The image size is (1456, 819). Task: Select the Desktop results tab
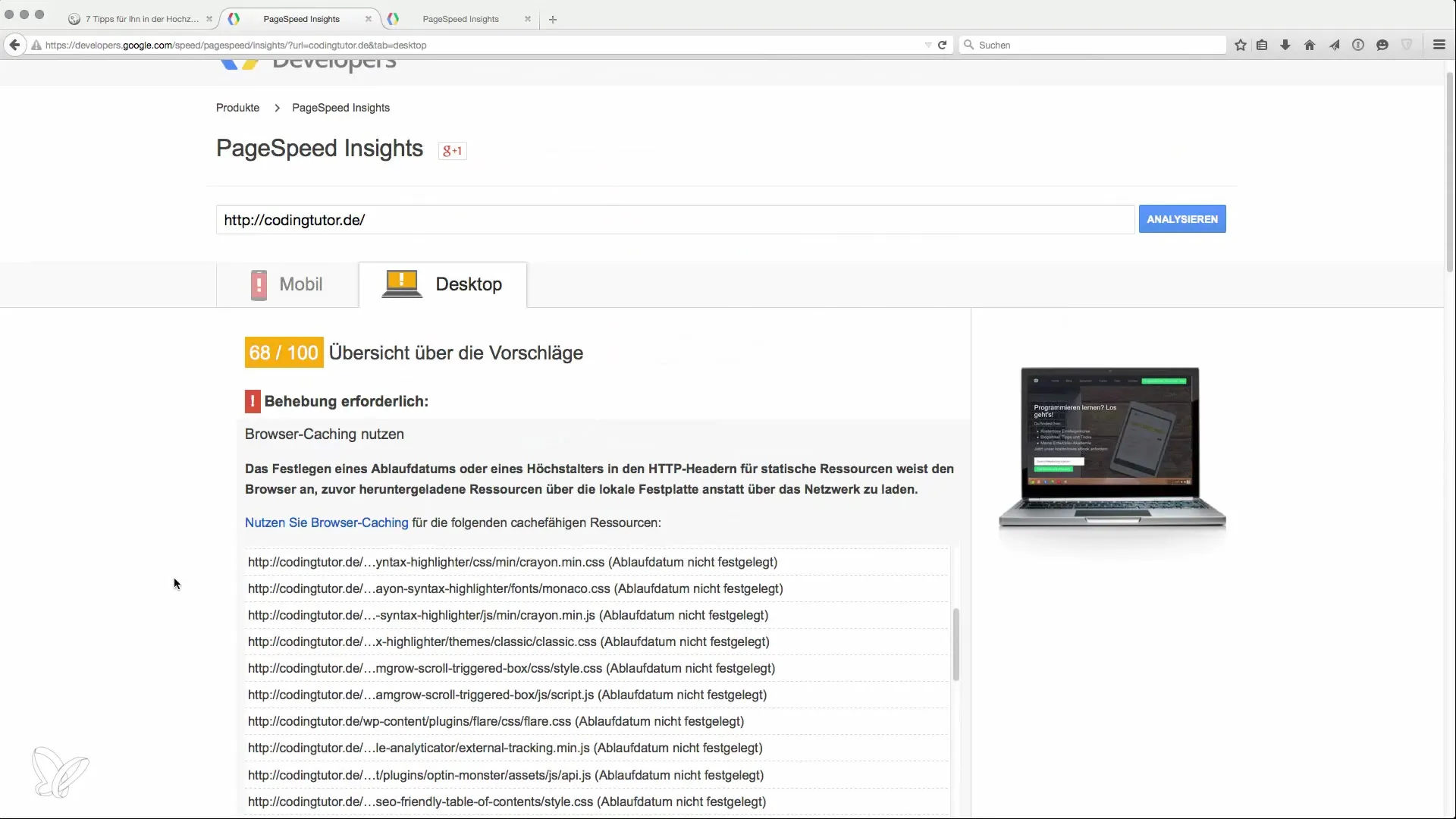point(443,284)
